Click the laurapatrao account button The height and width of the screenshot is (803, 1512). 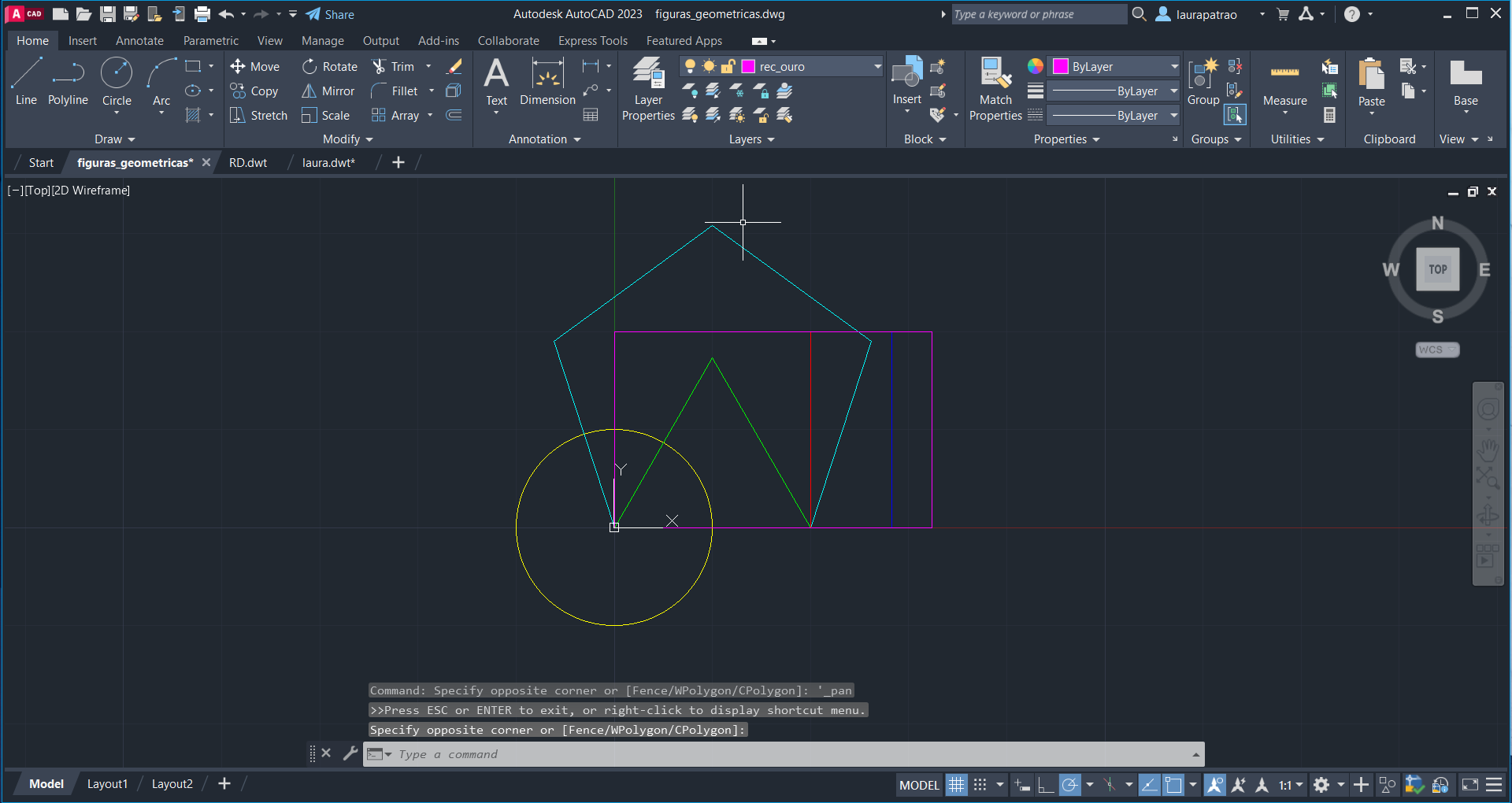tap(1196, 14)
